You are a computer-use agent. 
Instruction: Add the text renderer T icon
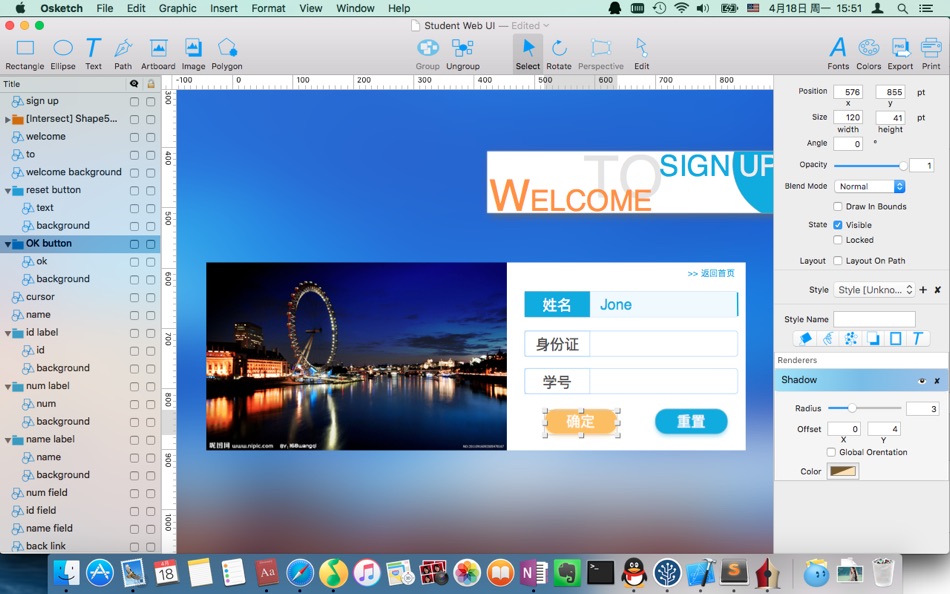(x=918, y=339)
